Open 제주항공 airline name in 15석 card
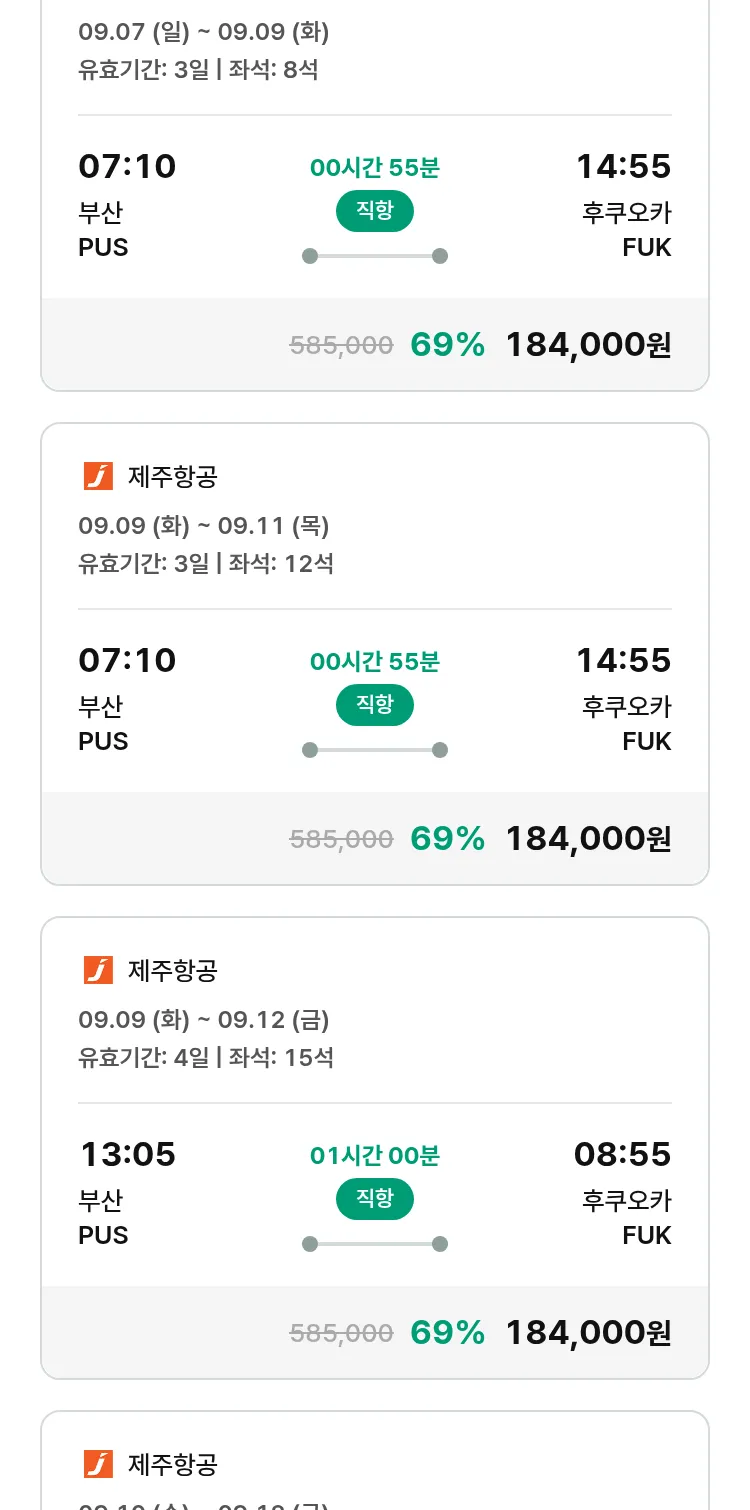Screen dimensions: 750x1510 (173, 970)
